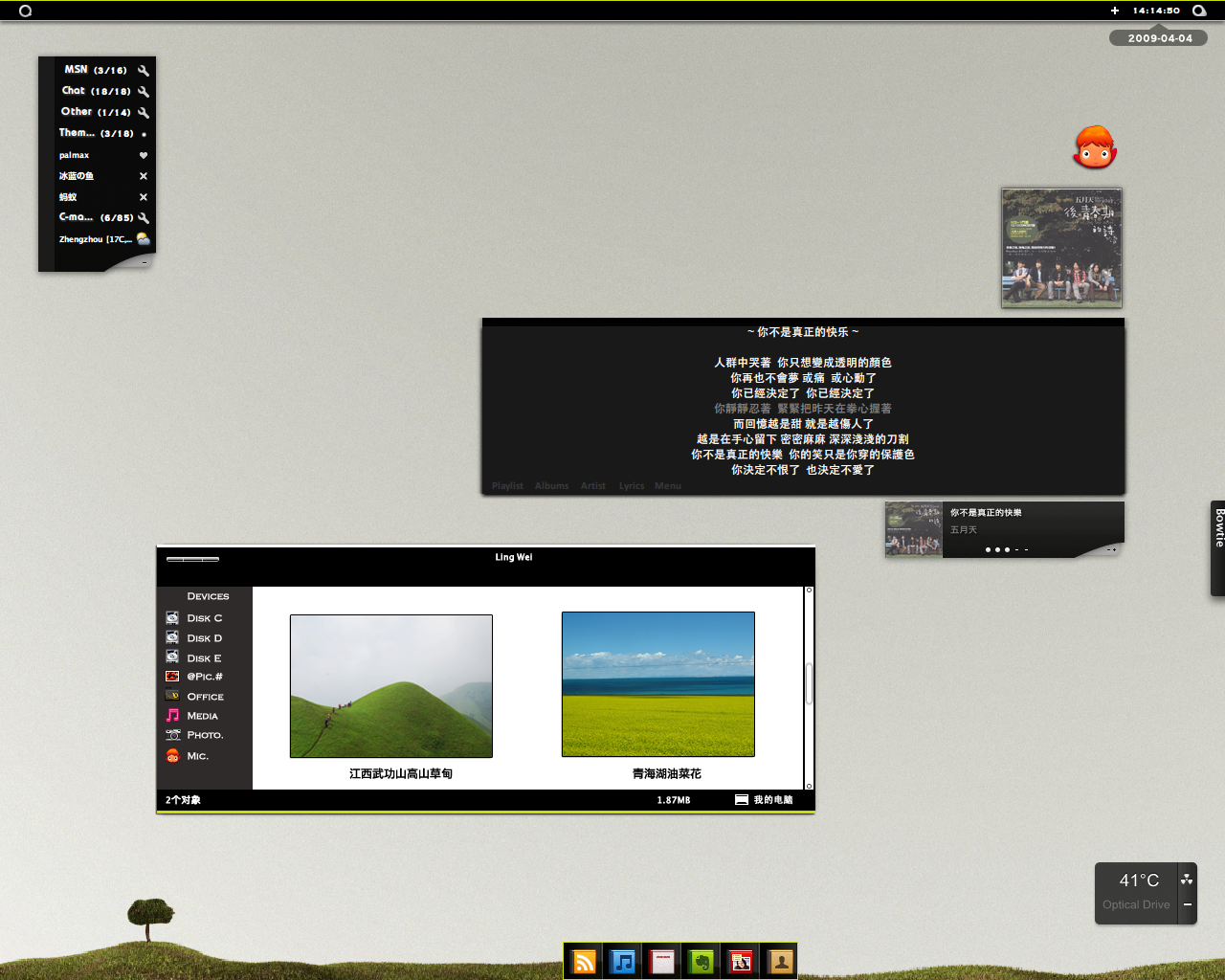The height and width of the screenshot is (980, 1225).
Task: Click the 14:14:50 clock in top bar
Action: [1156, 11]
